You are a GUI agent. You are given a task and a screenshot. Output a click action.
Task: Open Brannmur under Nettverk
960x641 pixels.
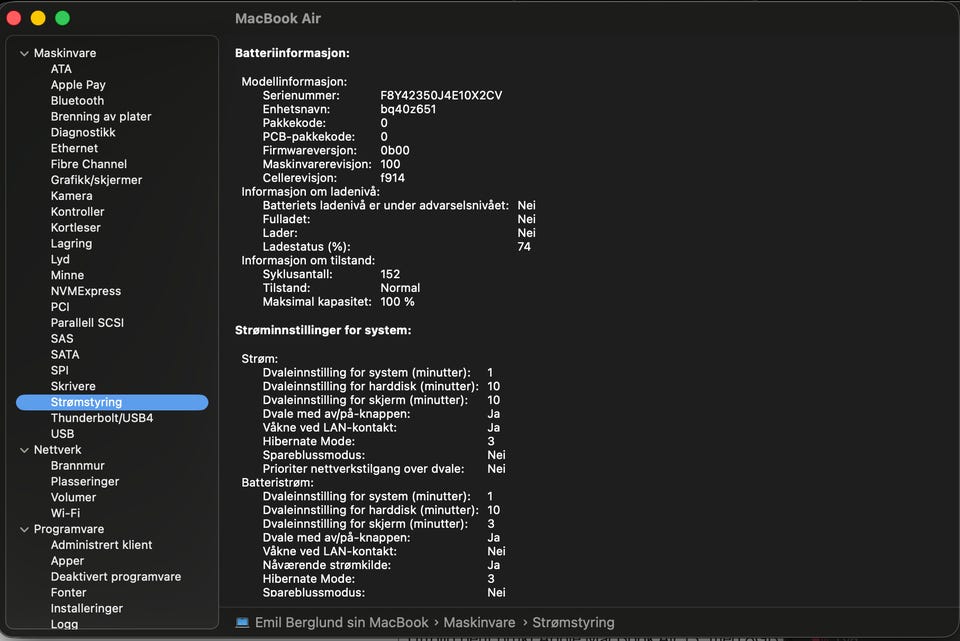click(77, 466)
